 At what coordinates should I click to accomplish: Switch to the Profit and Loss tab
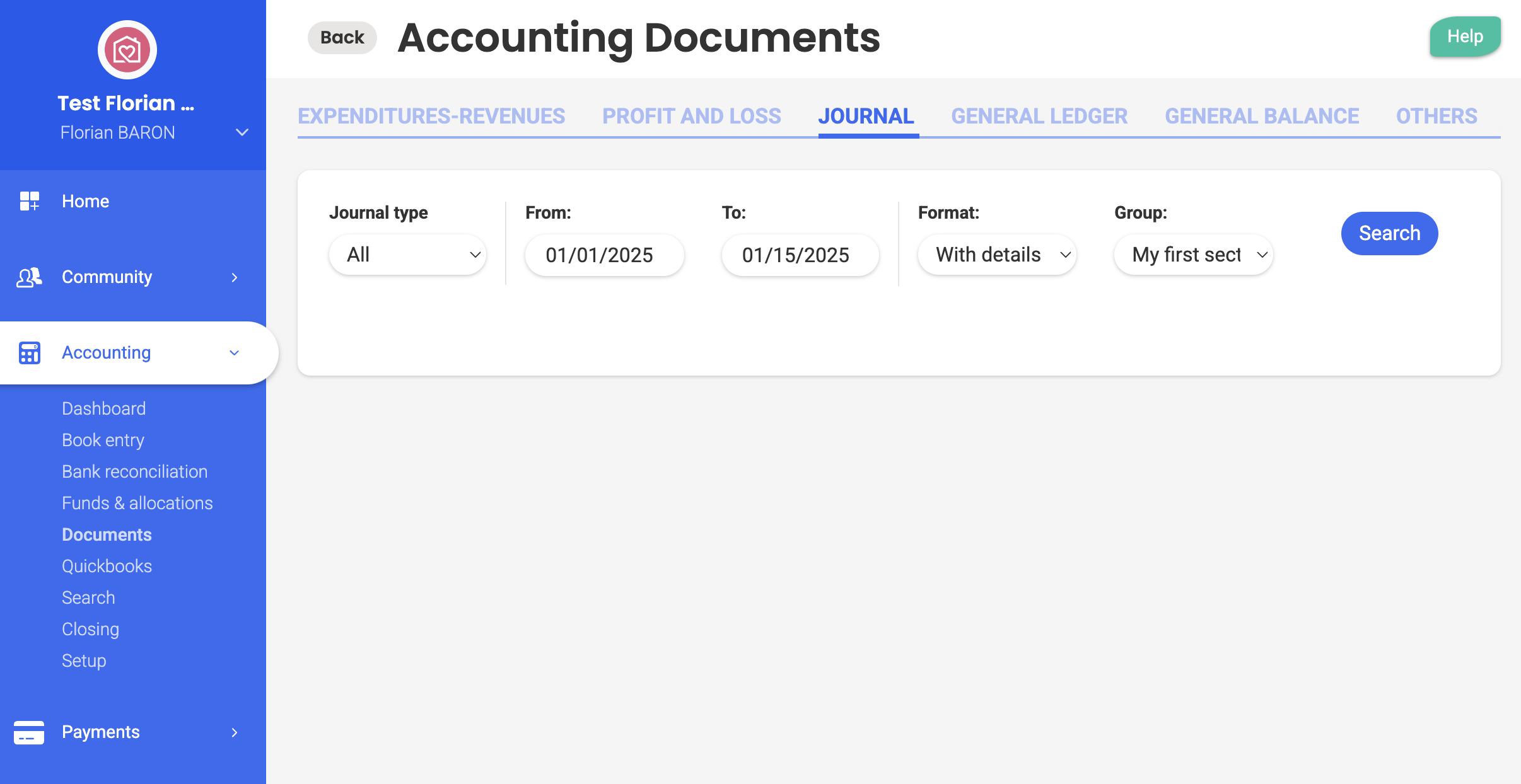click(691, 116)
